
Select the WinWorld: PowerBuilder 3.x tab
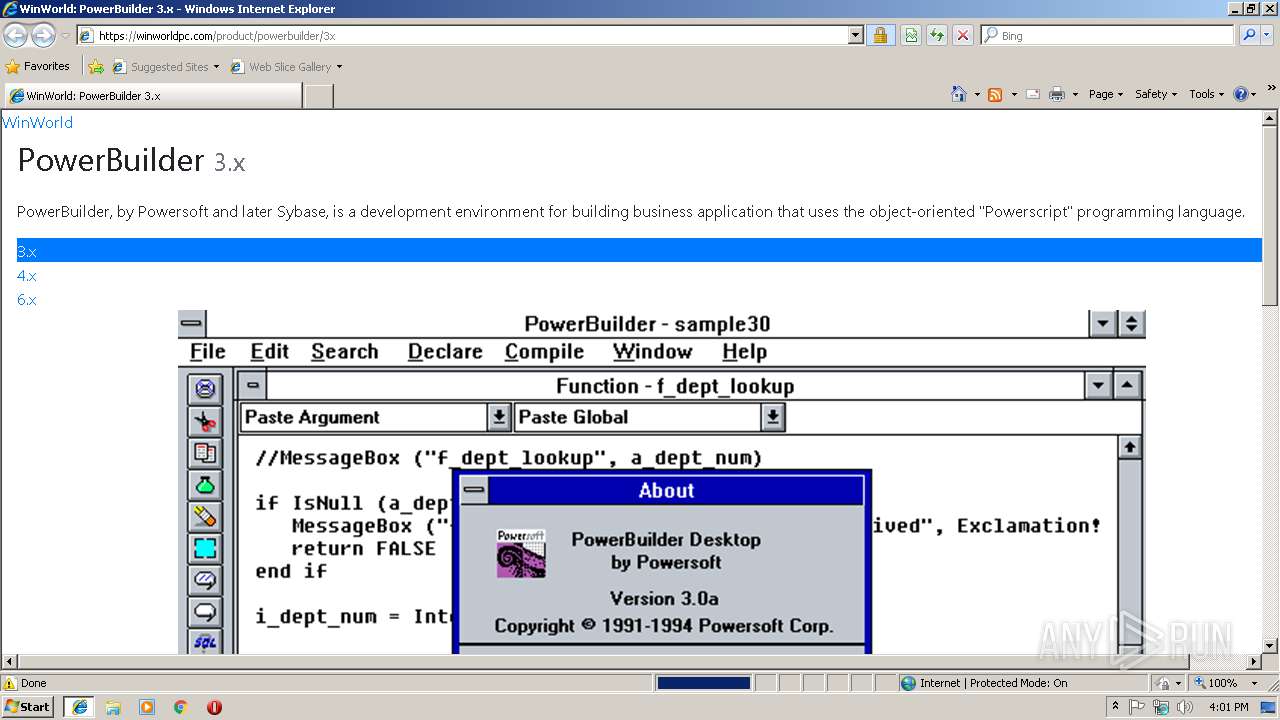click(x=152, y=96)
